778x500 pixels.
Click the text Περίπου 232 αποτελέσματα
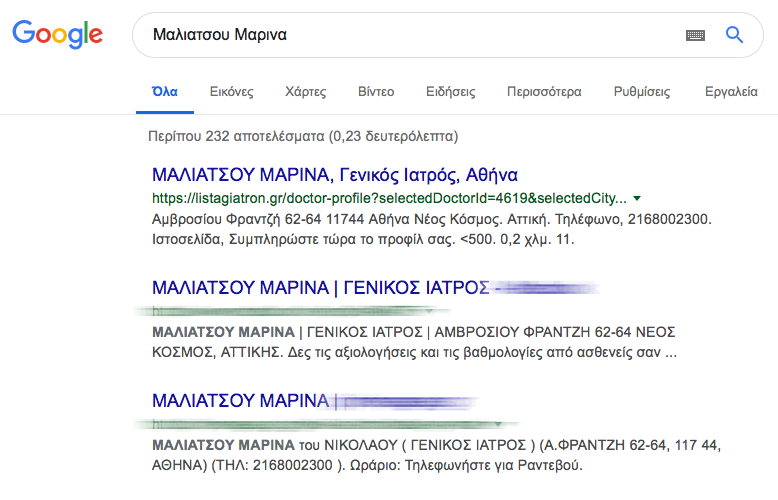(236, 136)
